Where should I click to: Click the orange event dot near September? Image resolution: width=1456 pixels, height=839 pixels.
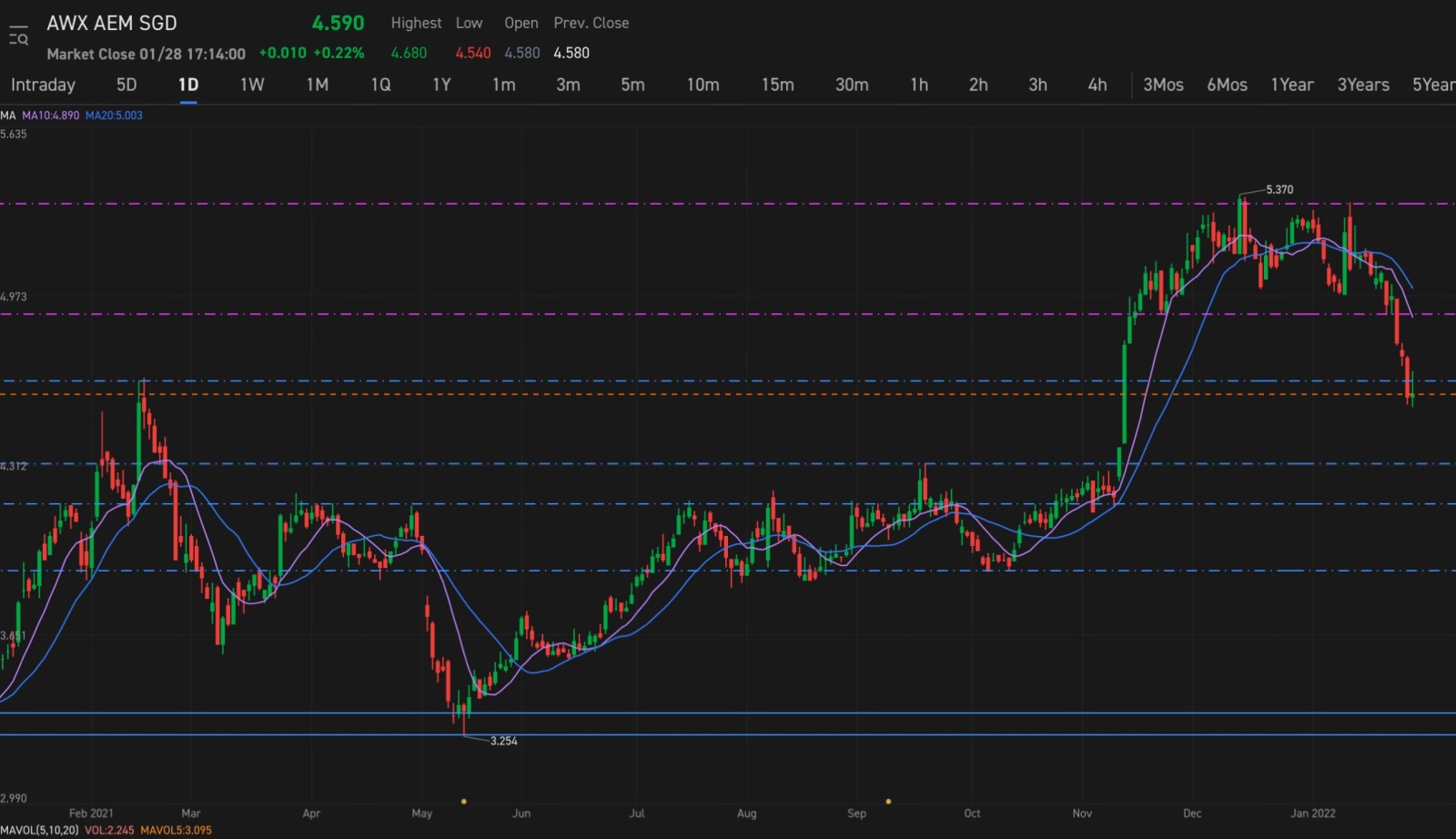[888, 802]
